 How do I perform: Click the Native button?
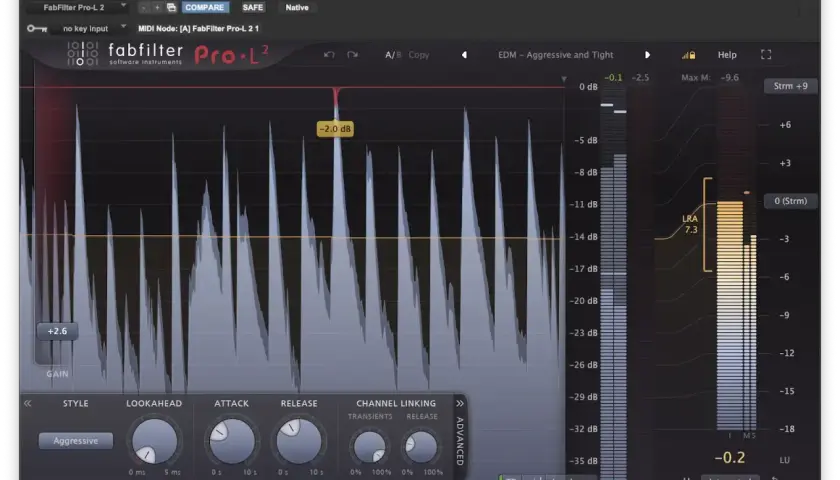click(x=297, y=8)
